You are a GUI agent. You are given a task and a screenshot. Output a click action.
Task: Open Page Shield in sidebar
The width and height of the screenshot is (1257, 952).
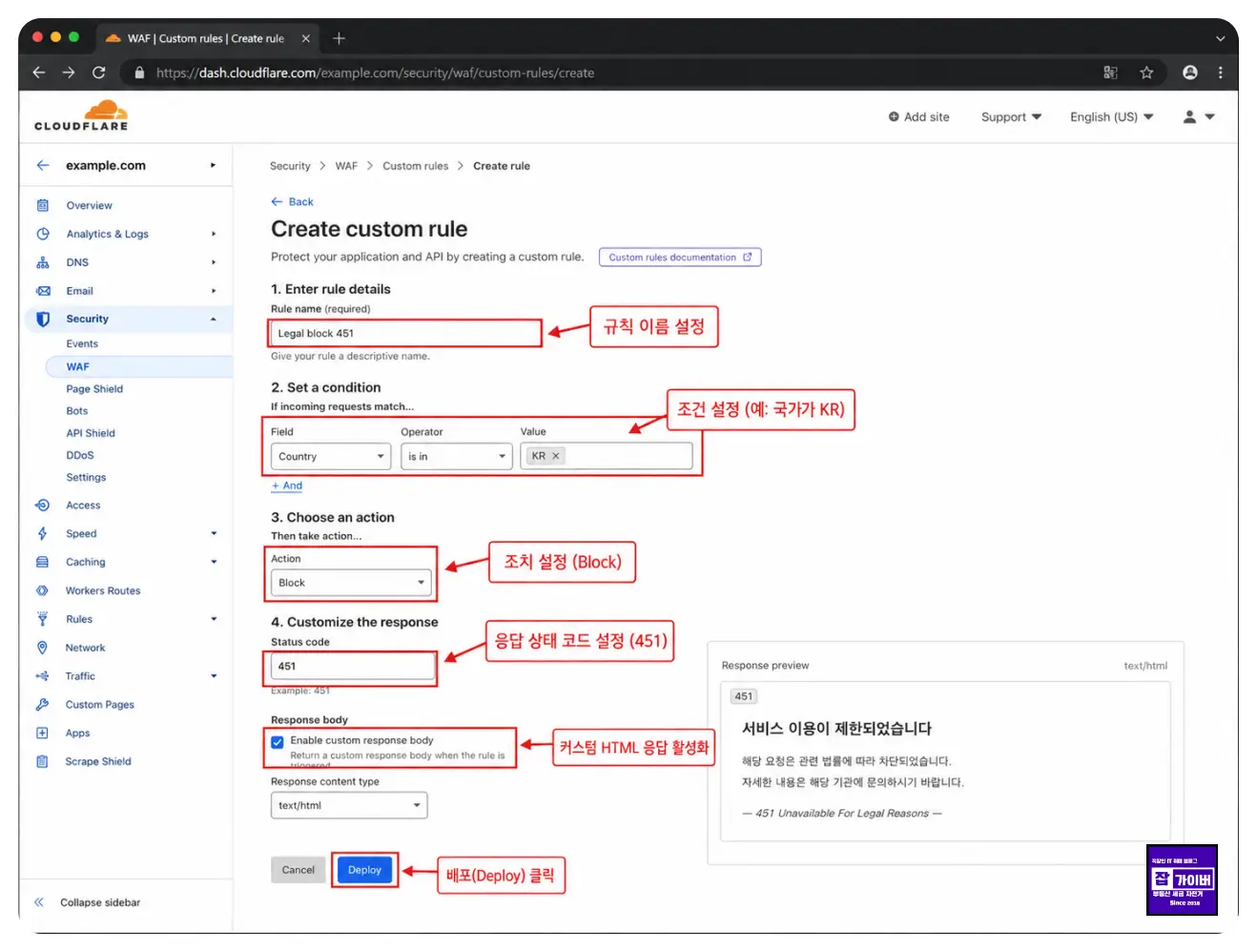point(94,389)
